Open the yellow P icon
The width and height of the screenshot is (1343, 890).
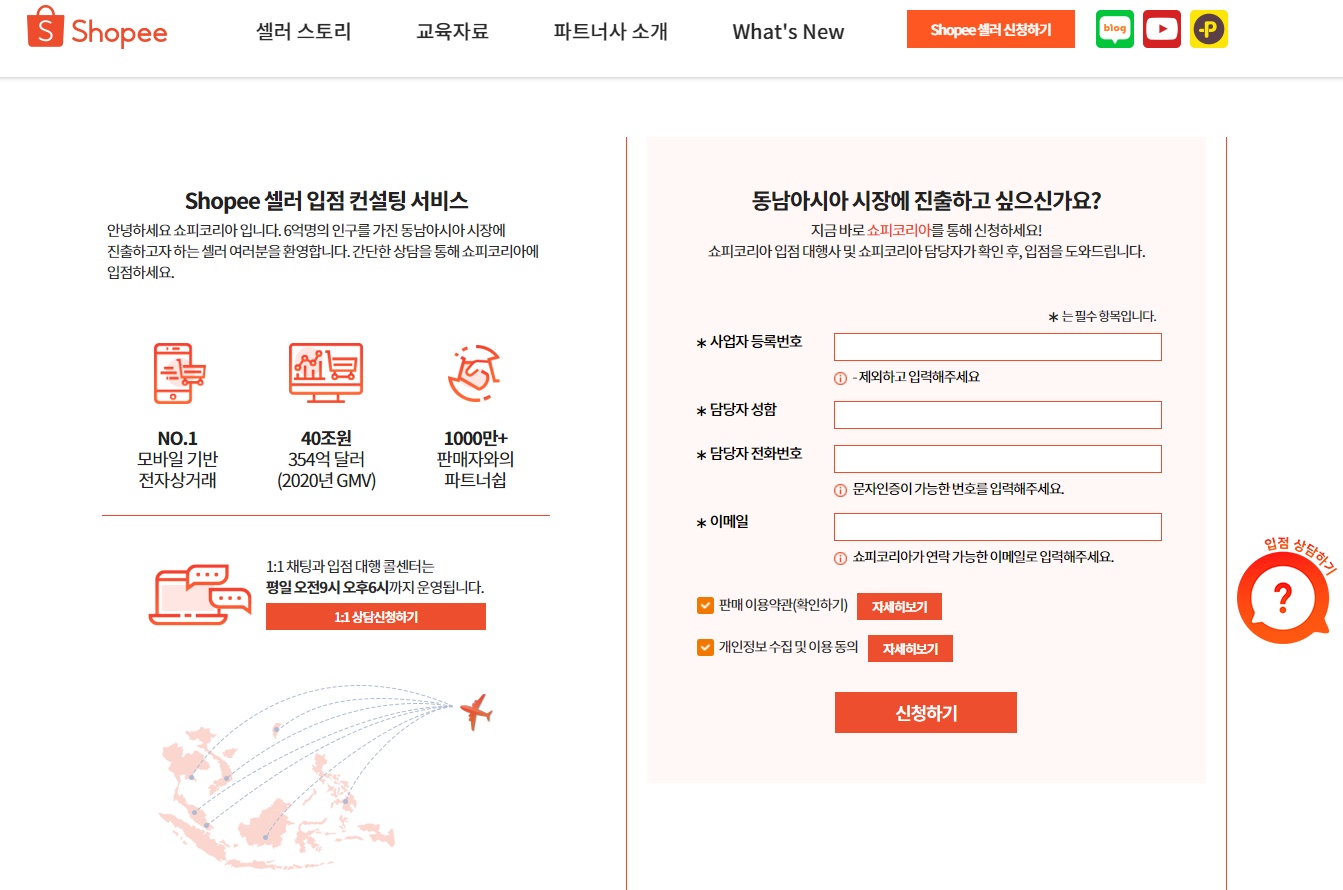coord(1209,29)
